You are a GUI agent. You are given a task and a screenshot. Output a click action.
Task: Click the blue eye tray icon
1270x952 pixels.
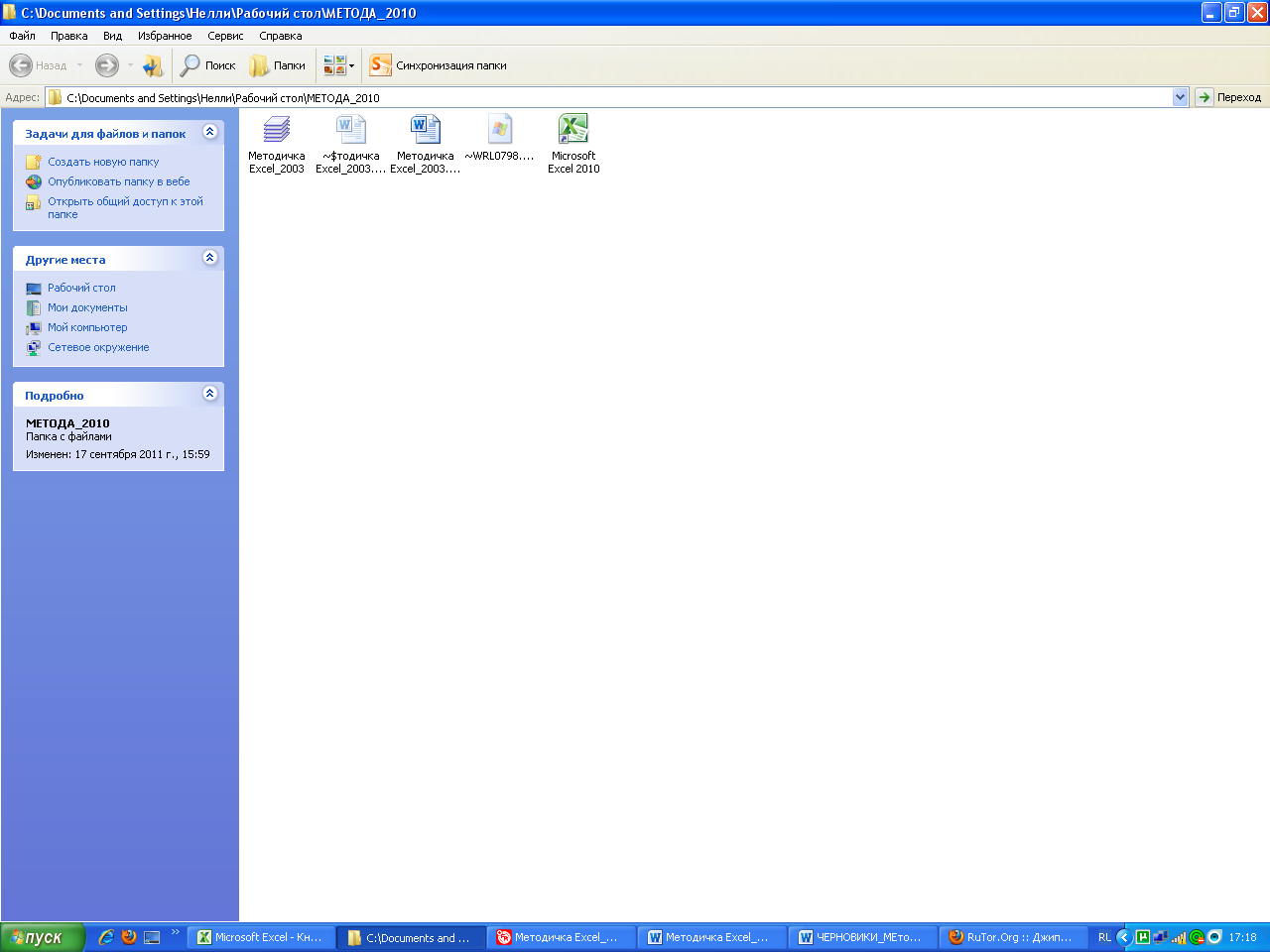click(x=1214, y=937)
